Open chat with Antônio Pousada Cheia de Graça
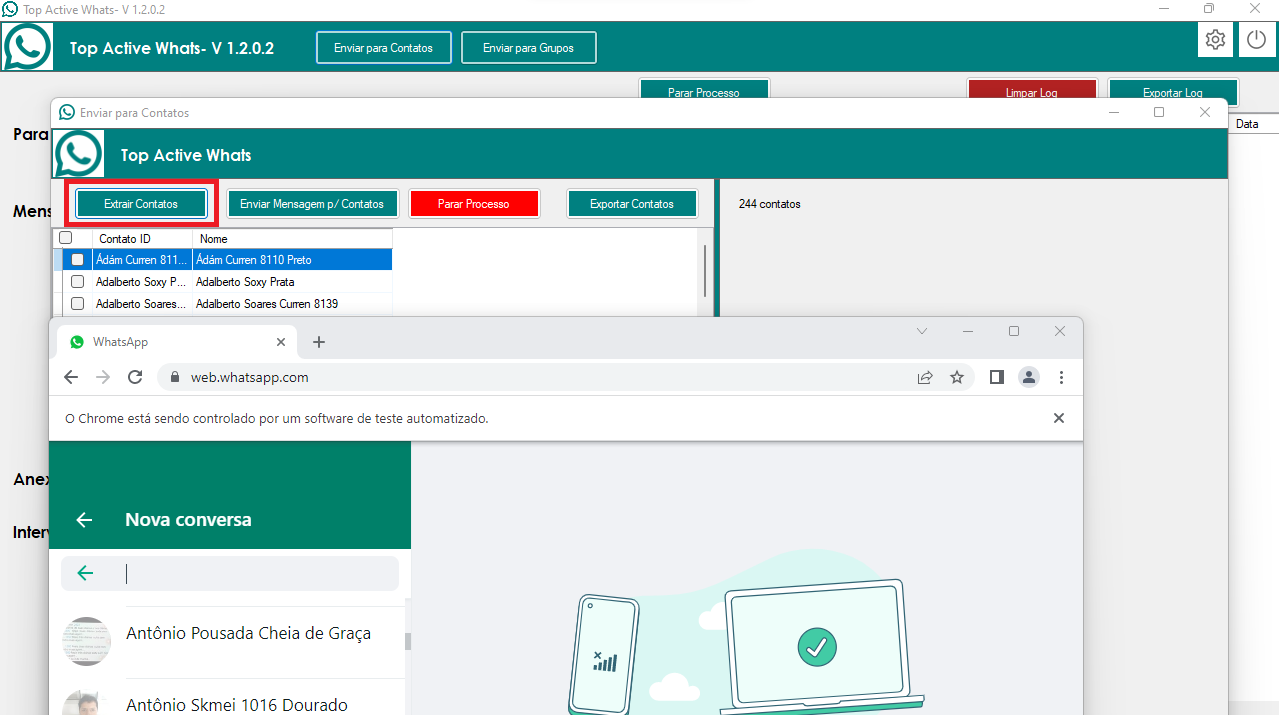This screenshot has width=1279, height=715. (230, 641)
